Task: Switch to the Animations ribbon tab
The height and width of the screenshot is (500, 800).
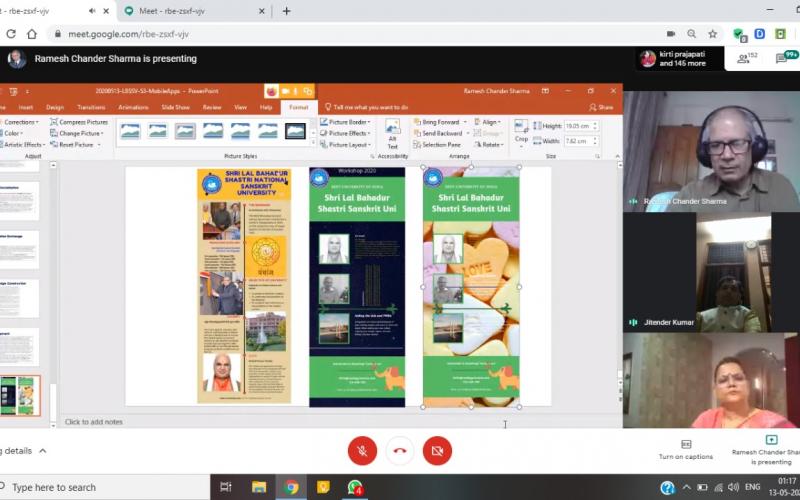Action: (133, 108)
